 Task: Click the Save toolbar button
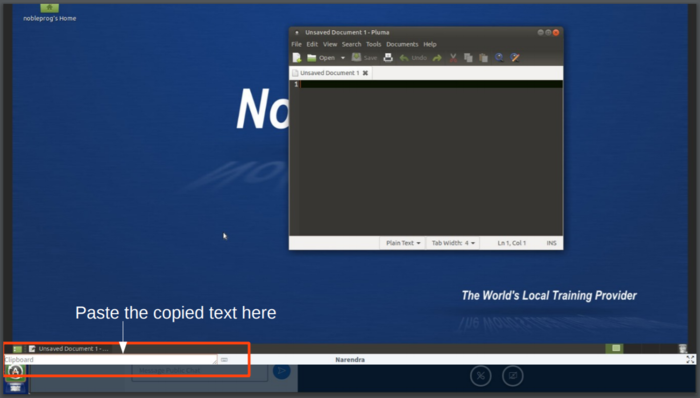point(364,58)
